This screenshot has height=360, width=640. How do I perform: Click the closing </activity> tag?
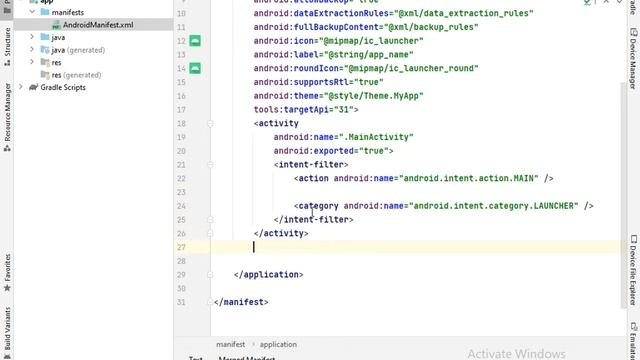click(x=281, y=233)
